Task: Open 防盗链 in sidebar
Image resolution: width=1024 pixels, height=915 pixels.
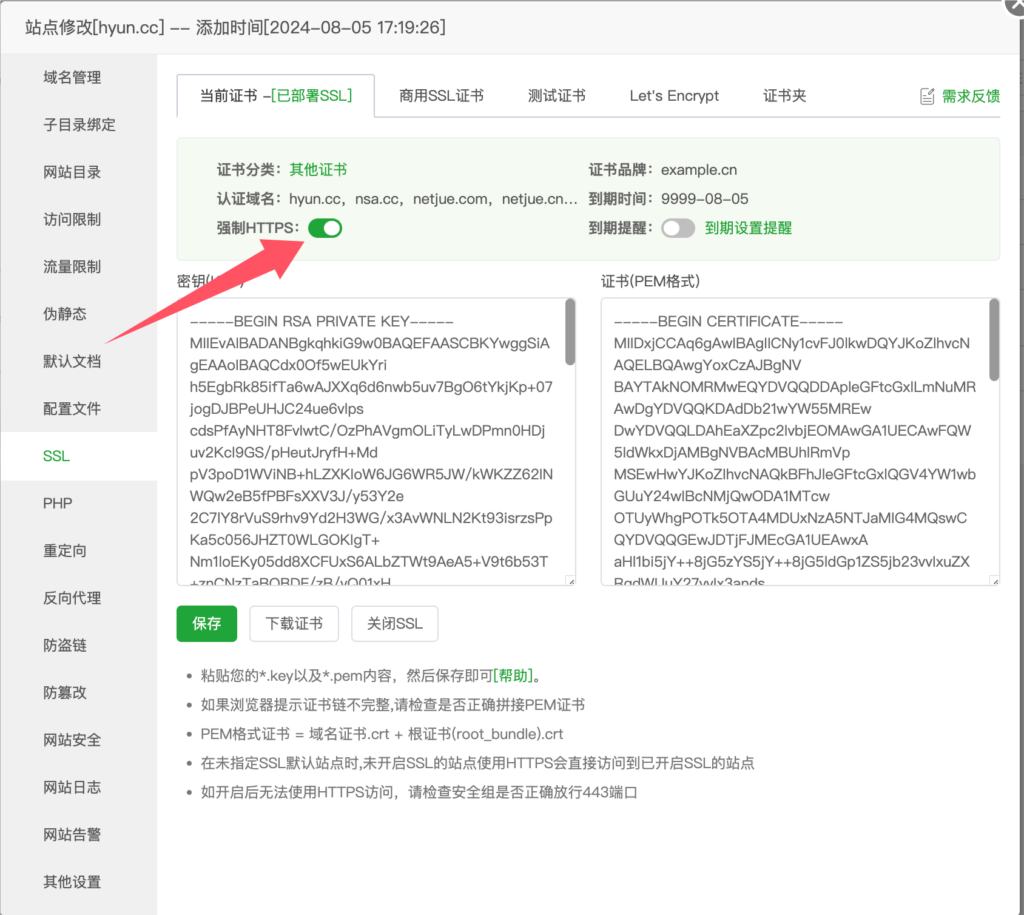Action: click(x=65, y=646)
